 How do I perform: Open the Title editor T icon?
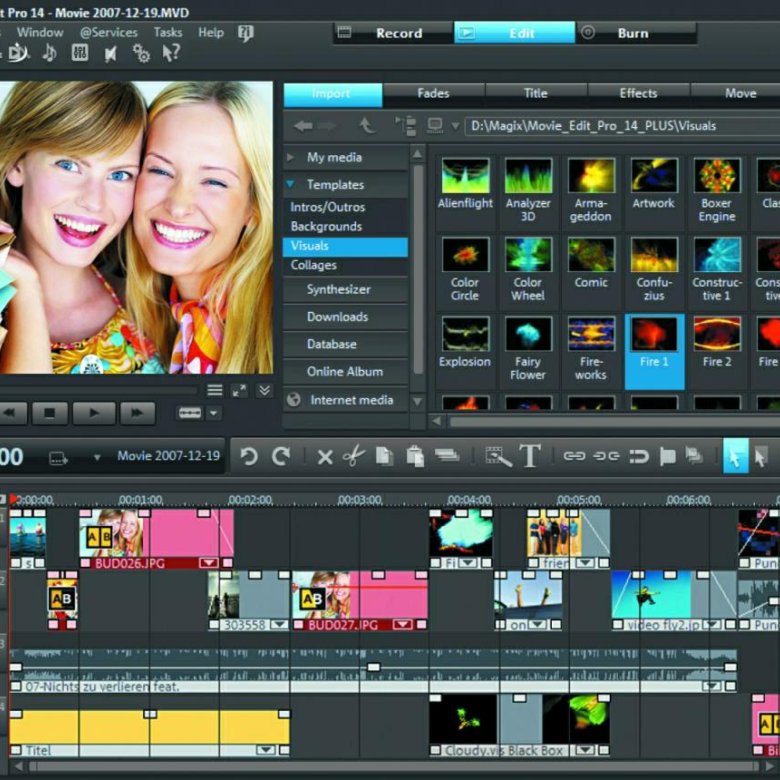click(x=530, y=457)
